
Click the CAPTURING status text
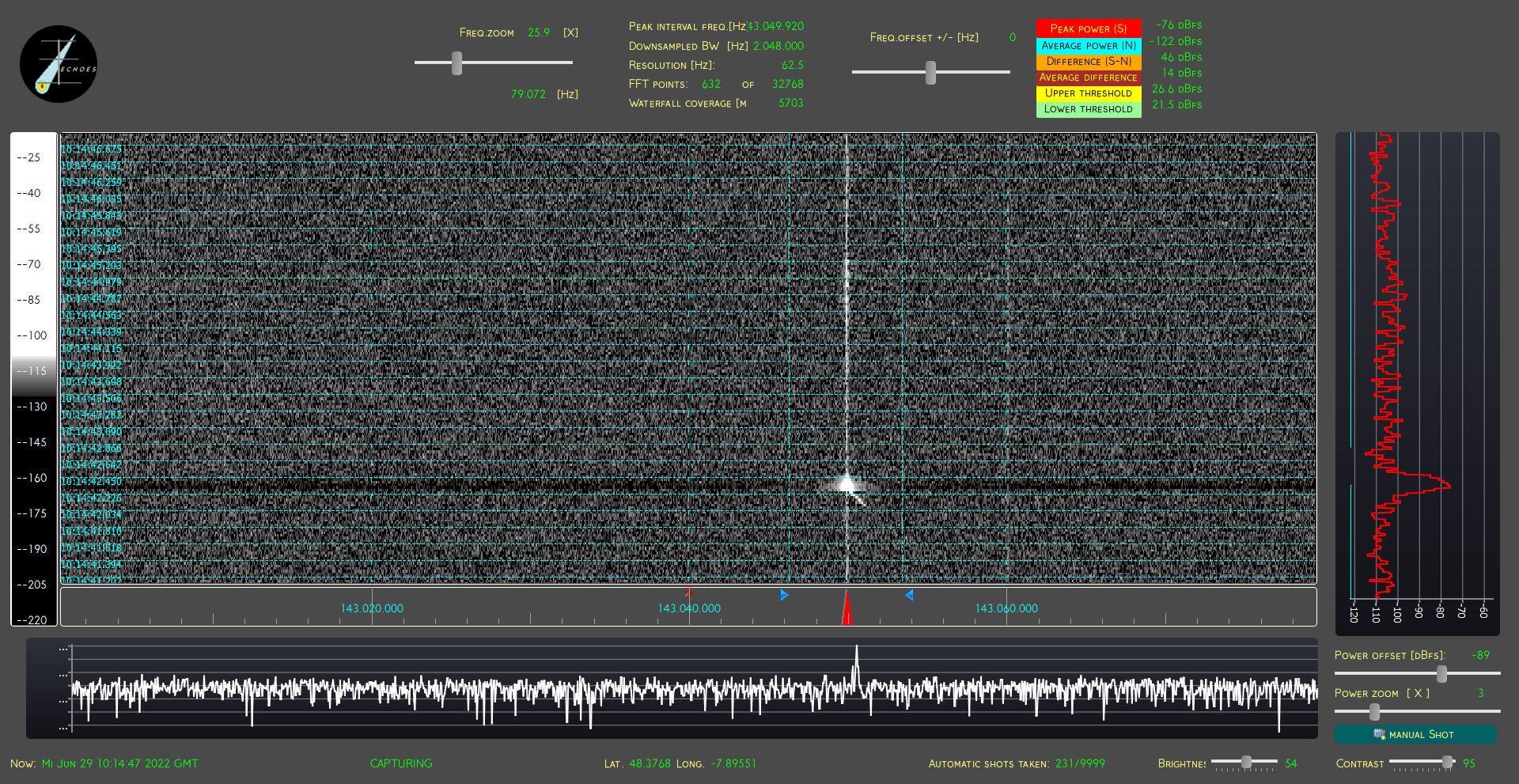(x=401, y=763)
